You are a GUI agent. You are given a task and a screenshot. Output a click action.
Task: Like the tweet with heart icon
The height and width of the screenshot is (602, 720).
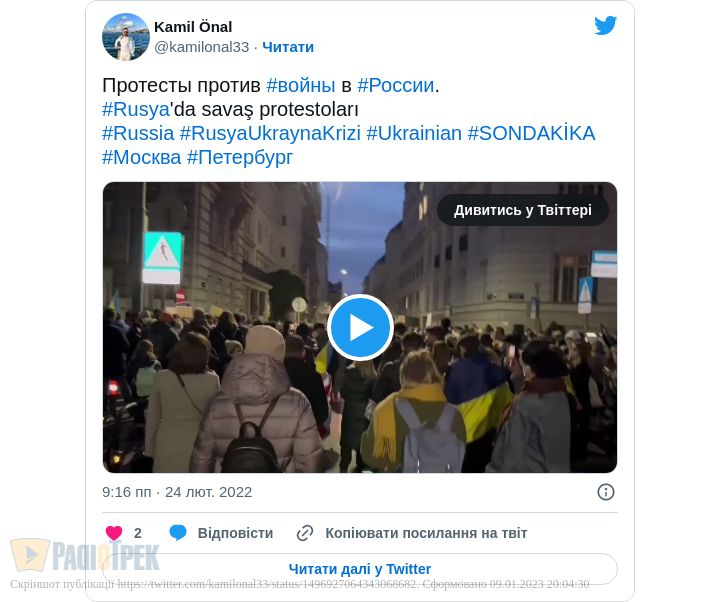tap(114, 533)
